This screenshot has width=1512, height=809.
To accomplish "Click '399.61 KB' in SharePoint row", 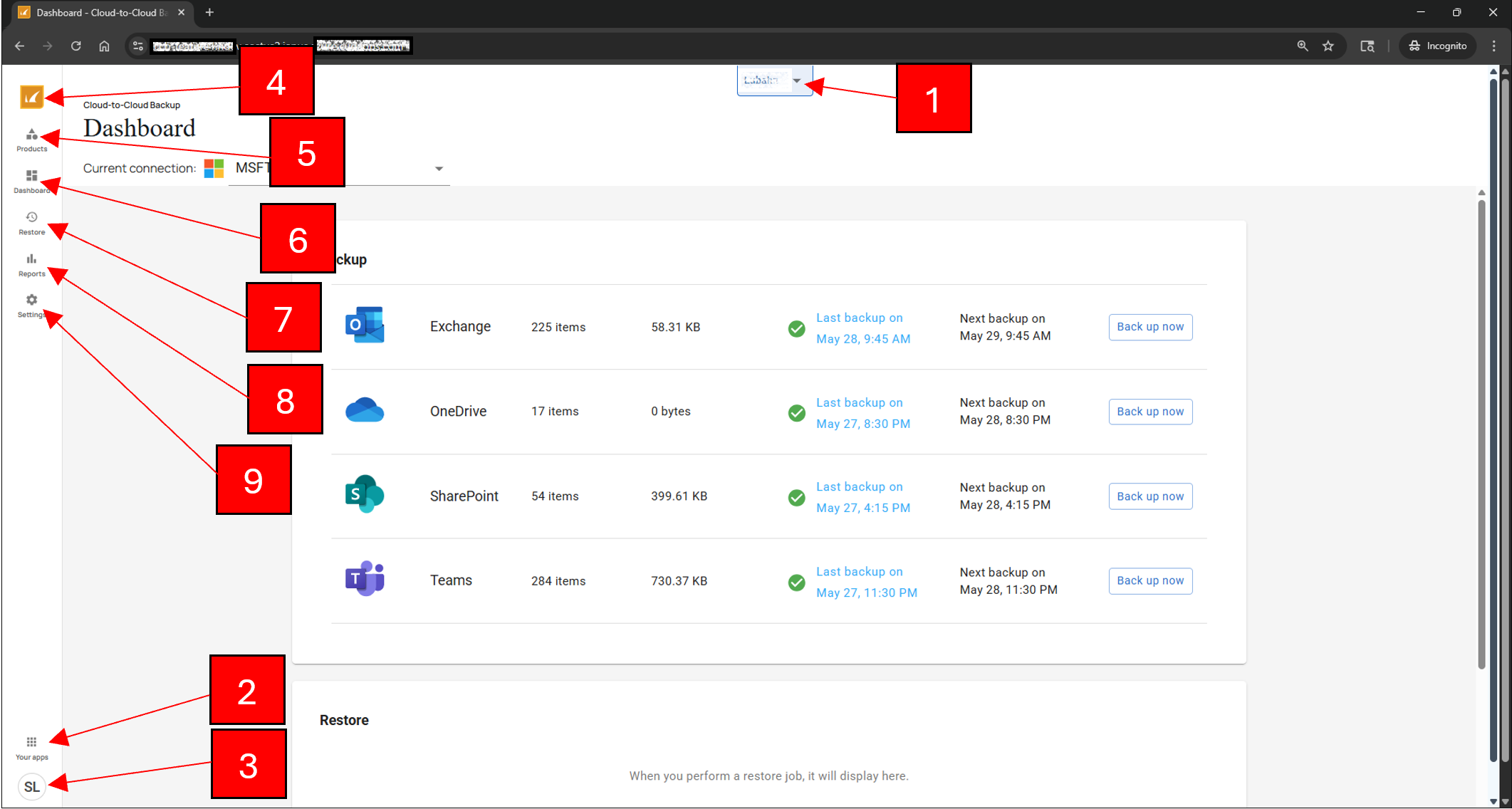I will click(x=679, y=496).
